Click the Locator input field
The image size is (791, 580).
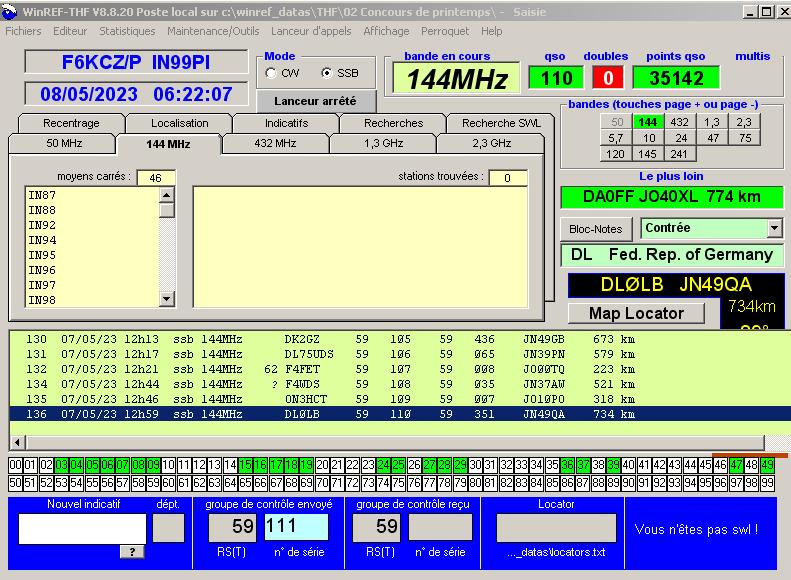point(556,528)
